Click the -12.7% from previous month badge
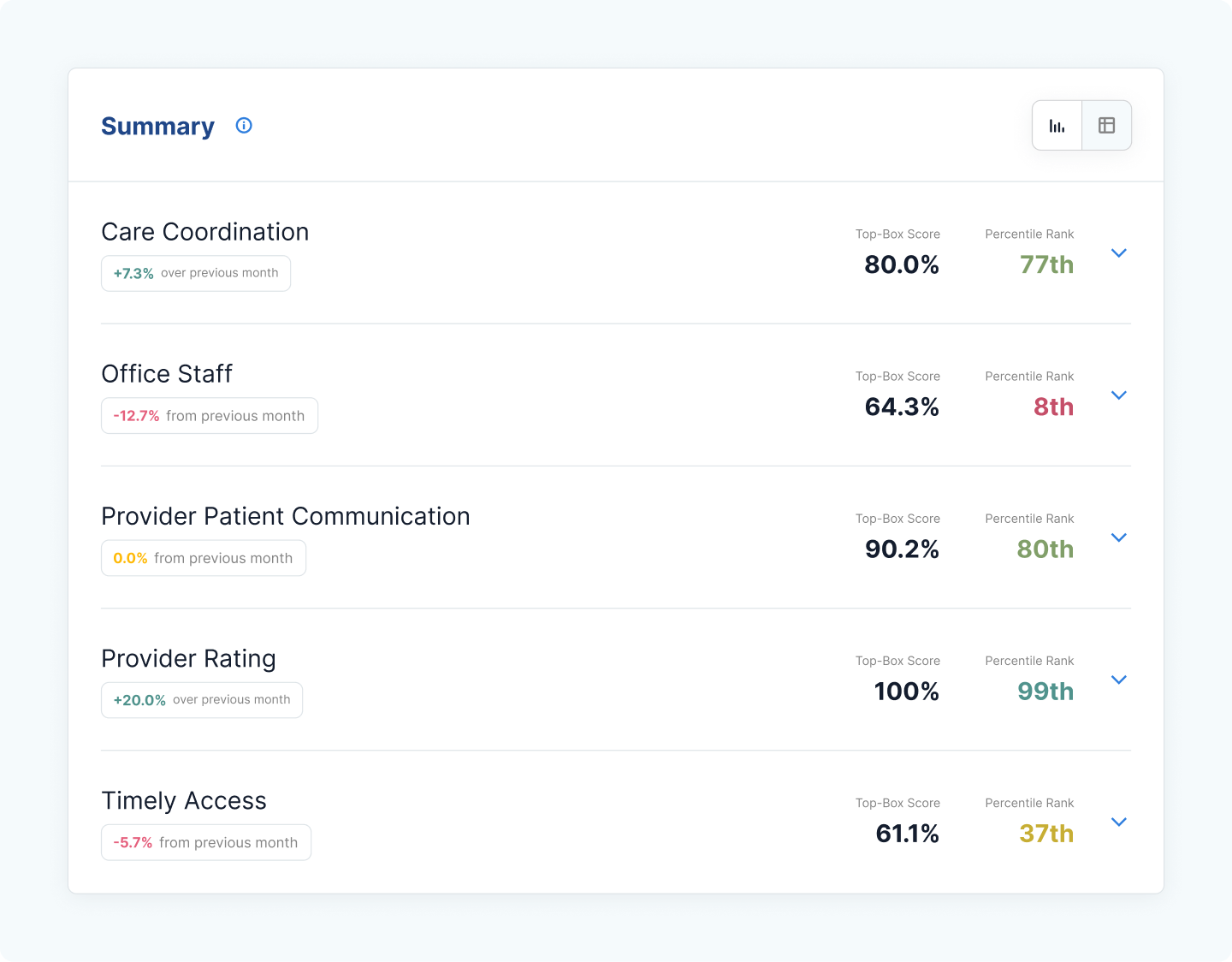This screenshot has height=962, width=1232. [210, 416]
